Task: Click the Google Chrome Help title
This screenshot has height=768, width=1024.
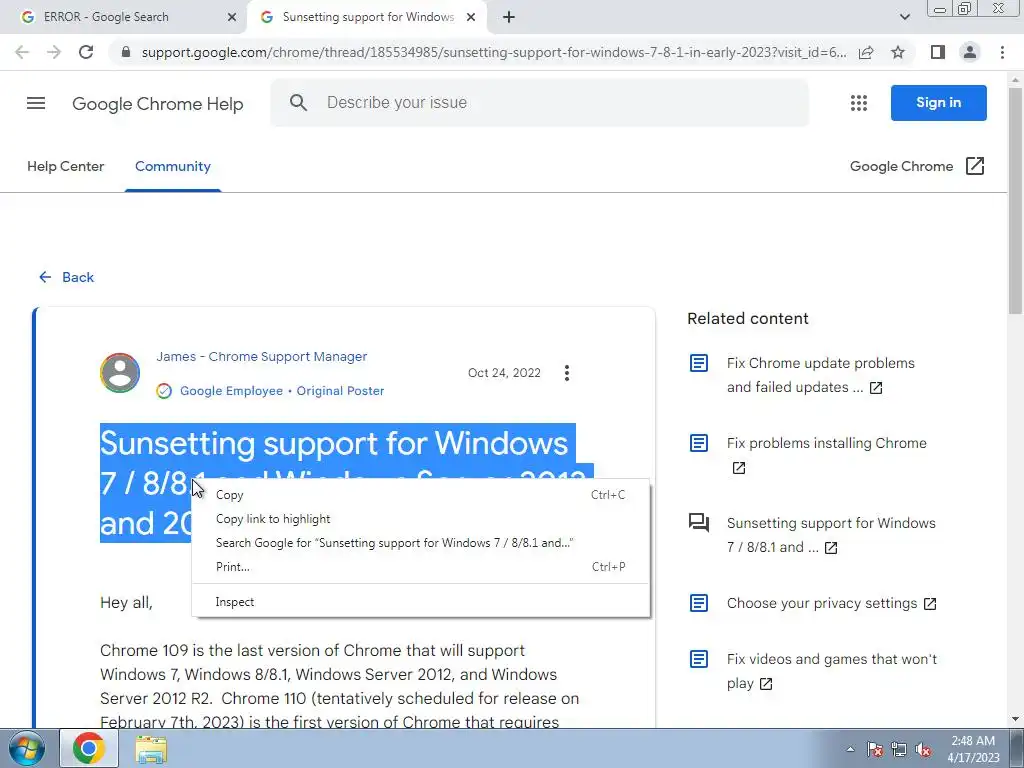Action: (x=157, y=104)
